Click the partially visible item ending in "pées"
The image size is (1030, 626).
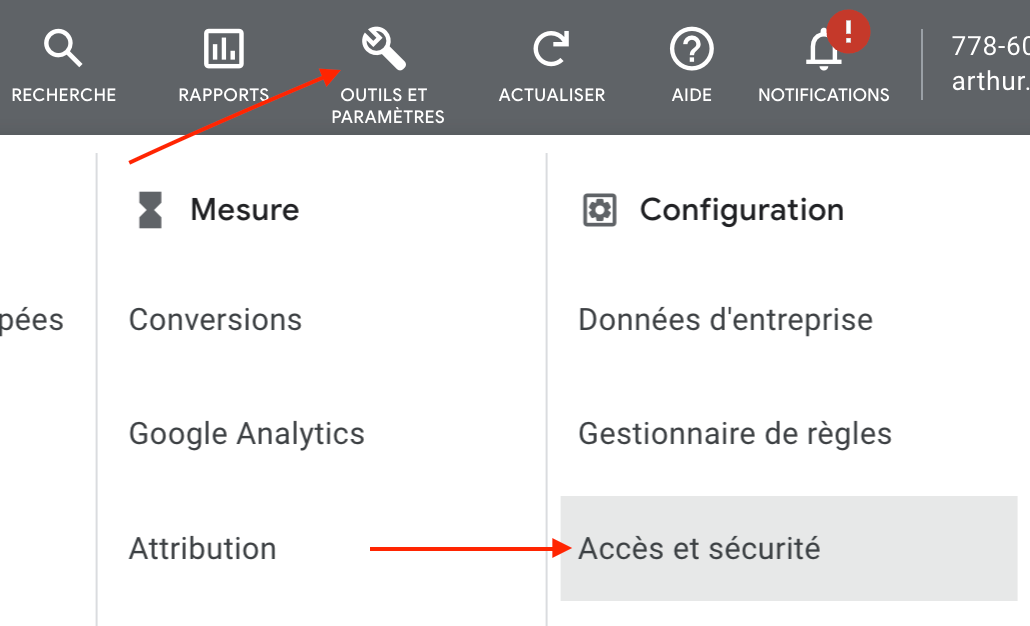[x=32, y=320]
